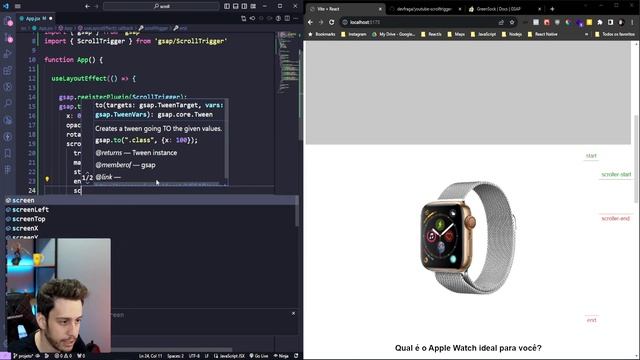
Task: Select the 'screenTop' autocomplete suggestion
Action: point(150,219)
